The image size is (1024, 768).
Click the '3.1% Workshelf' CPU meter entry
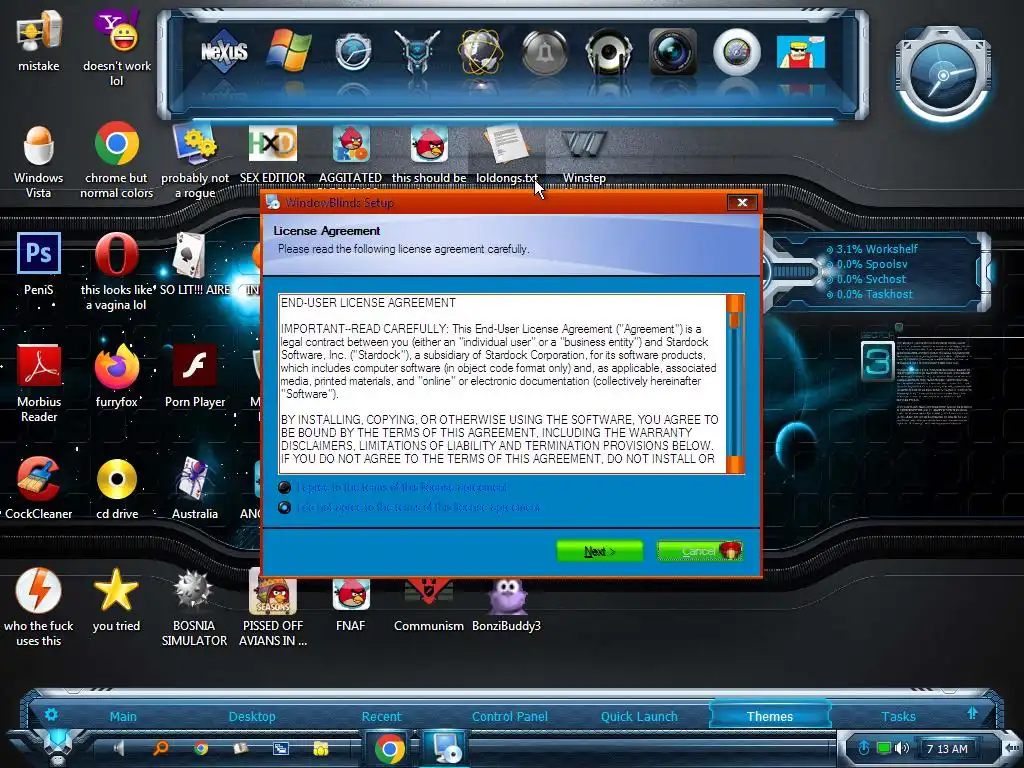click(x=872, y=249)
